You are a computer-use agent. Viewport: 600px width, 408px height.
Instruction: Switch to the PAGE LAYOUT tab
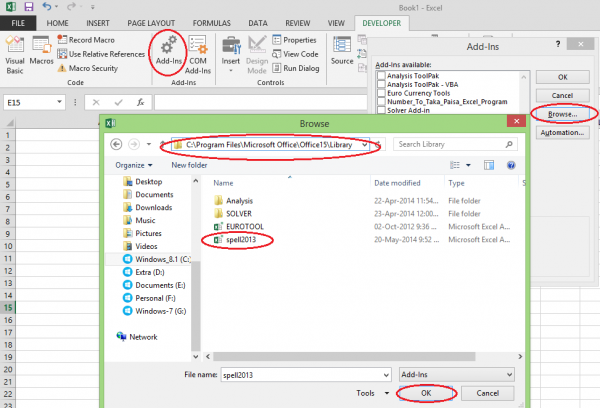[151, 23]
